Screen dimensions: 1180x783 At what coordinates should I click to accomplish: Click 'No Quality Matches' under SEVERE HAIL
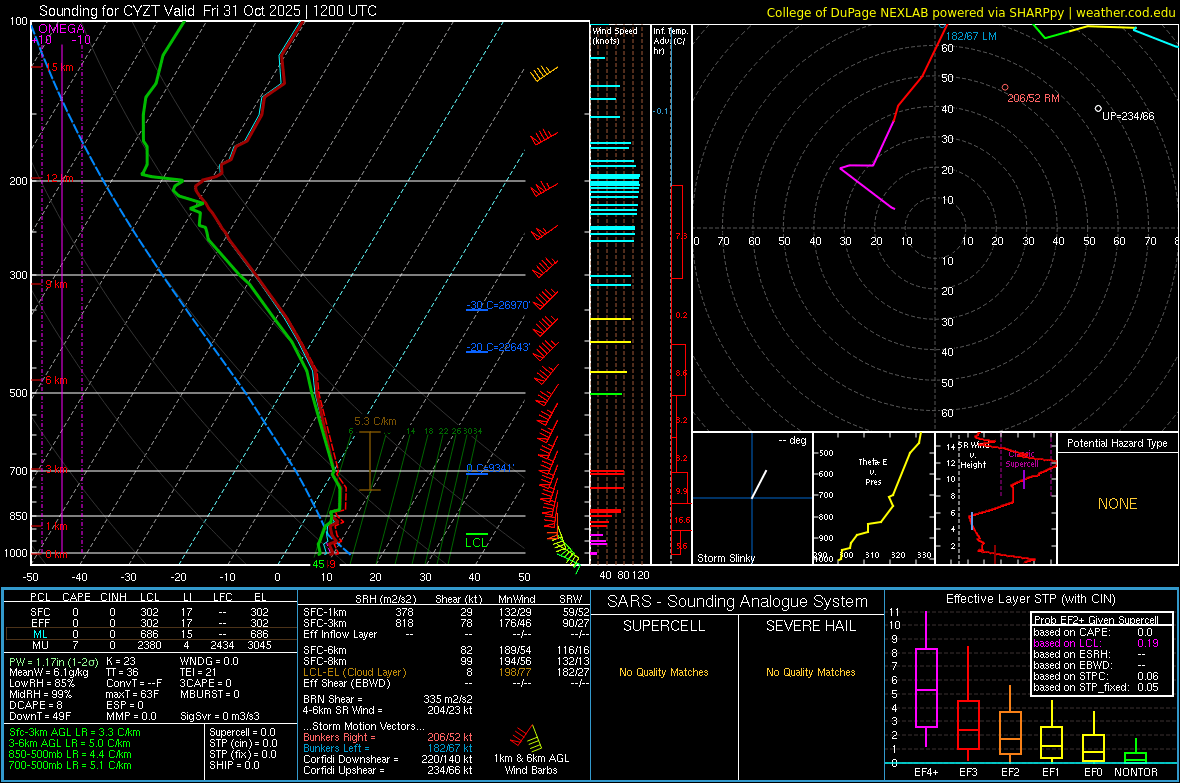[x=810, y=672]
